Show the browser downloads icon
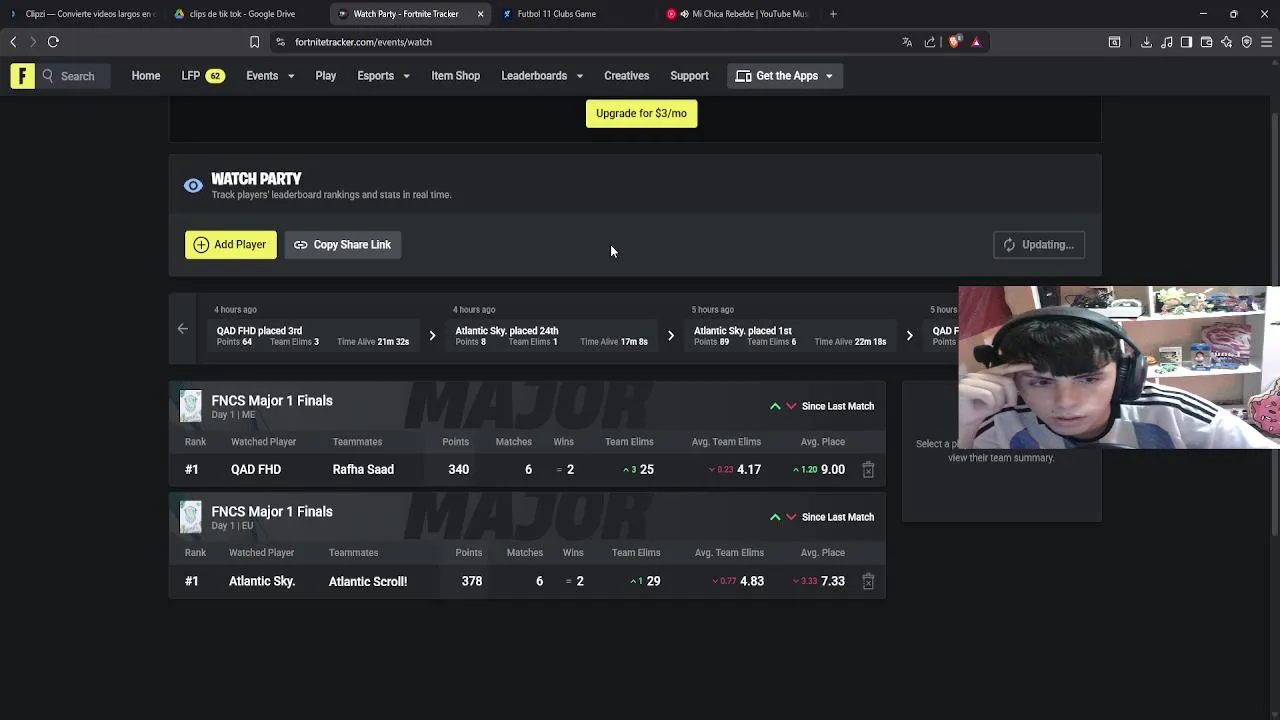 (1146, 42)
